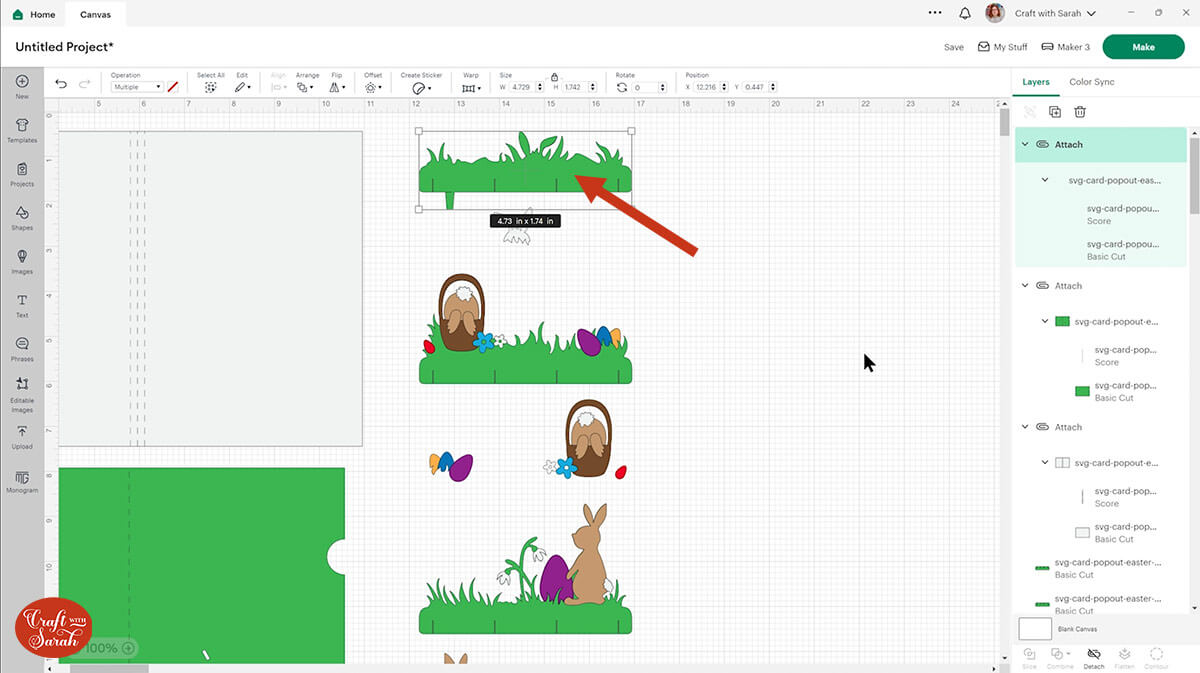Click the Easter basket on grass image
This screenshot has height=673, width=1200.
525,328
